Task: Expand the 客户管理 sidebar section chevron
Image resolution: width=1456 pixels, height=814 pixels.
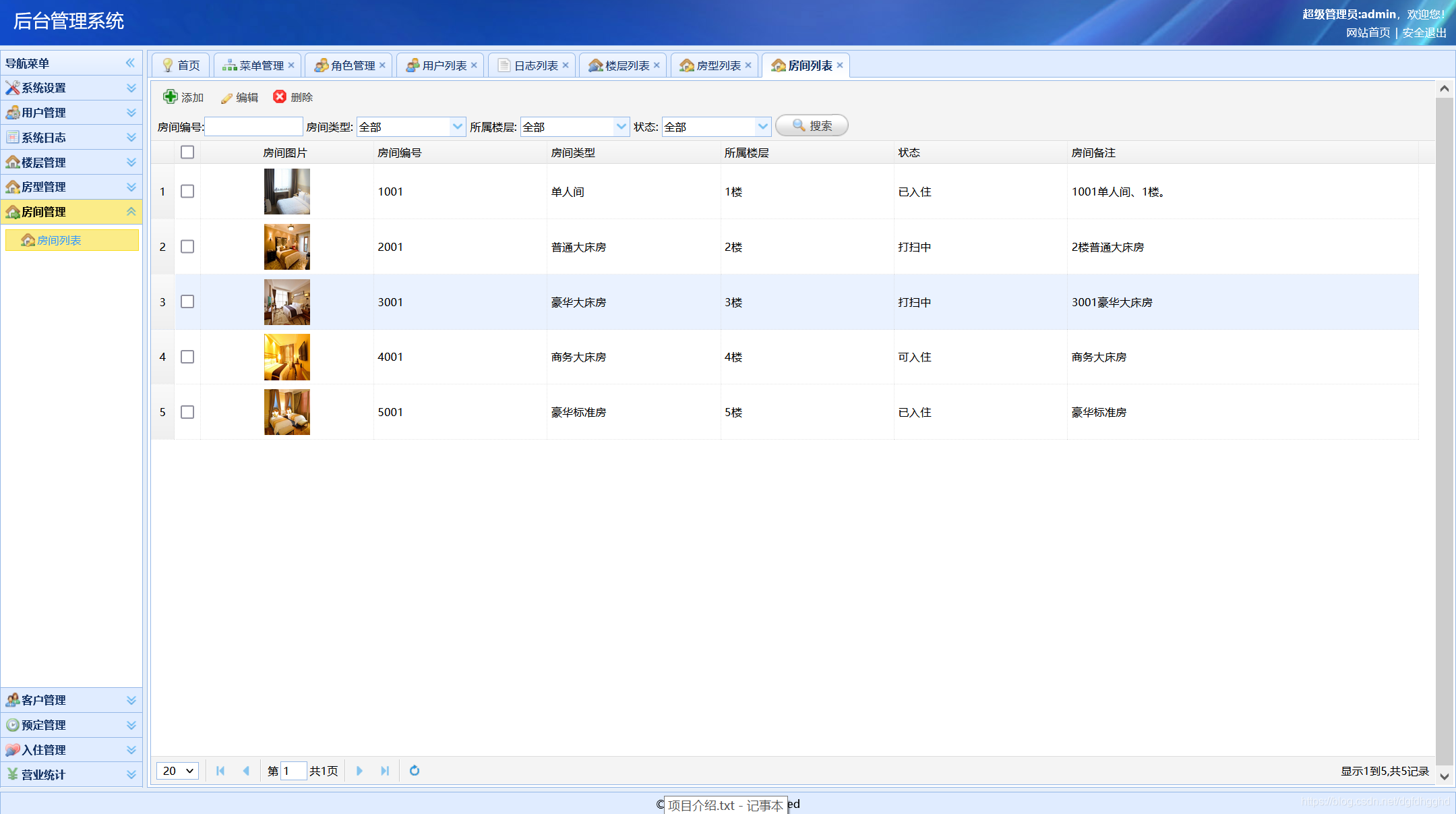Action: [x=131, y=700]
